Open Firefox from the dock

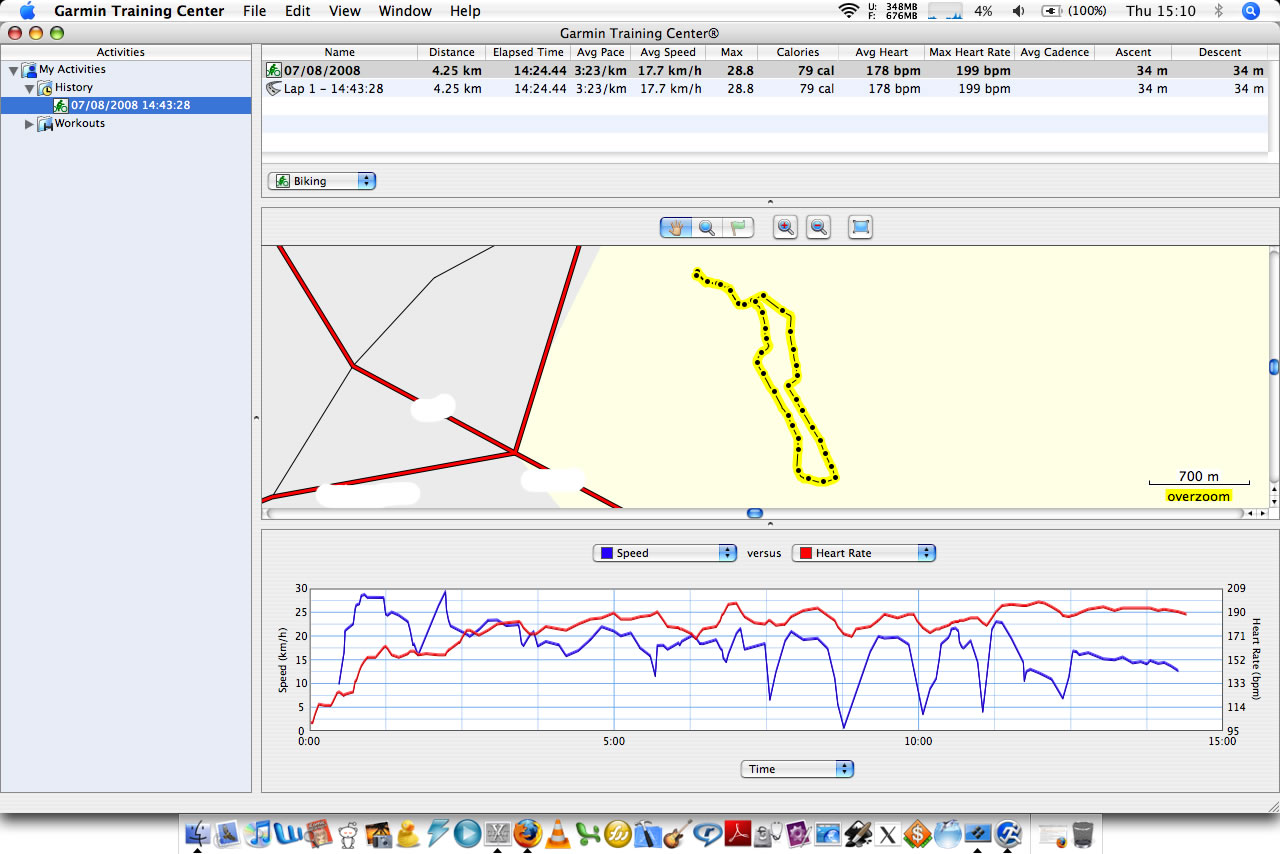point(528,832)
